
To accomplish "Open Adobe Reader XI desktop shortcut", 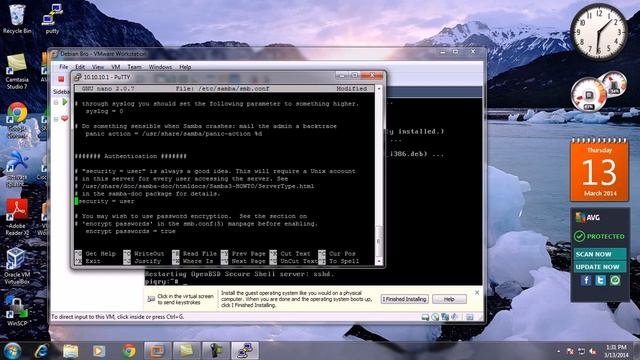I will 17,217.
